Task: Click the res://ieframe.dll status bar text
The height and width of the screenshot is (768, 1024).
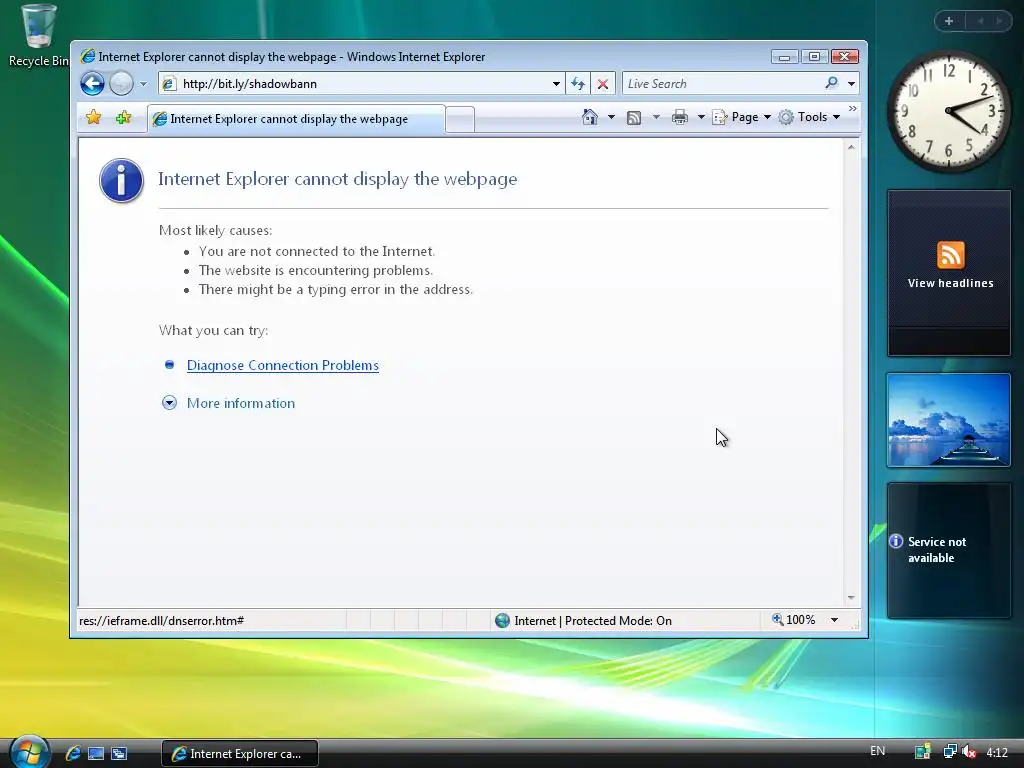Action: click(x=161, y=620)
